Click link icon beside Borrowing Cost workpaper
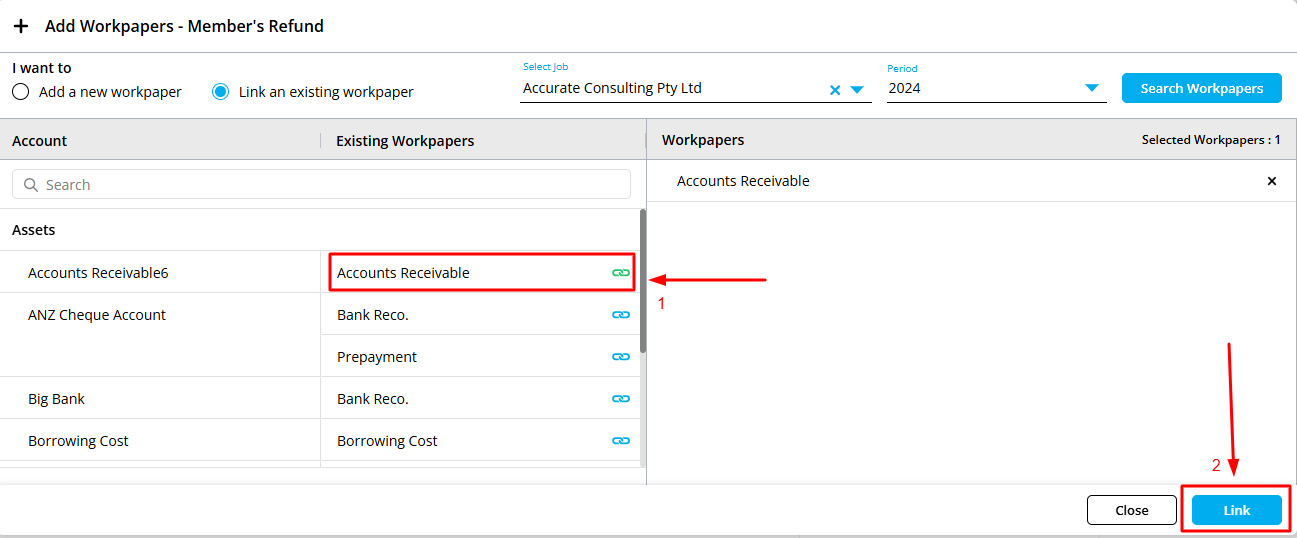 (x=621, y=441)
